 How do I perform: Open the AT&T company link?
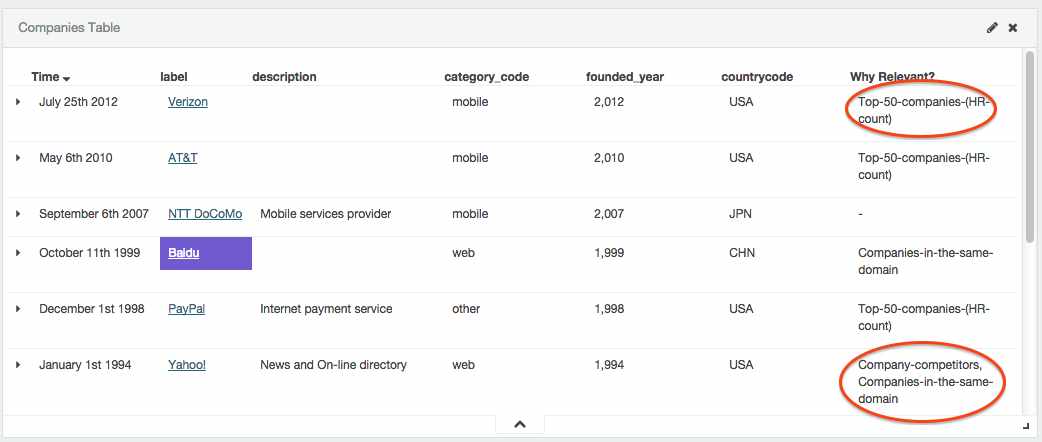[x=183, y=158]
